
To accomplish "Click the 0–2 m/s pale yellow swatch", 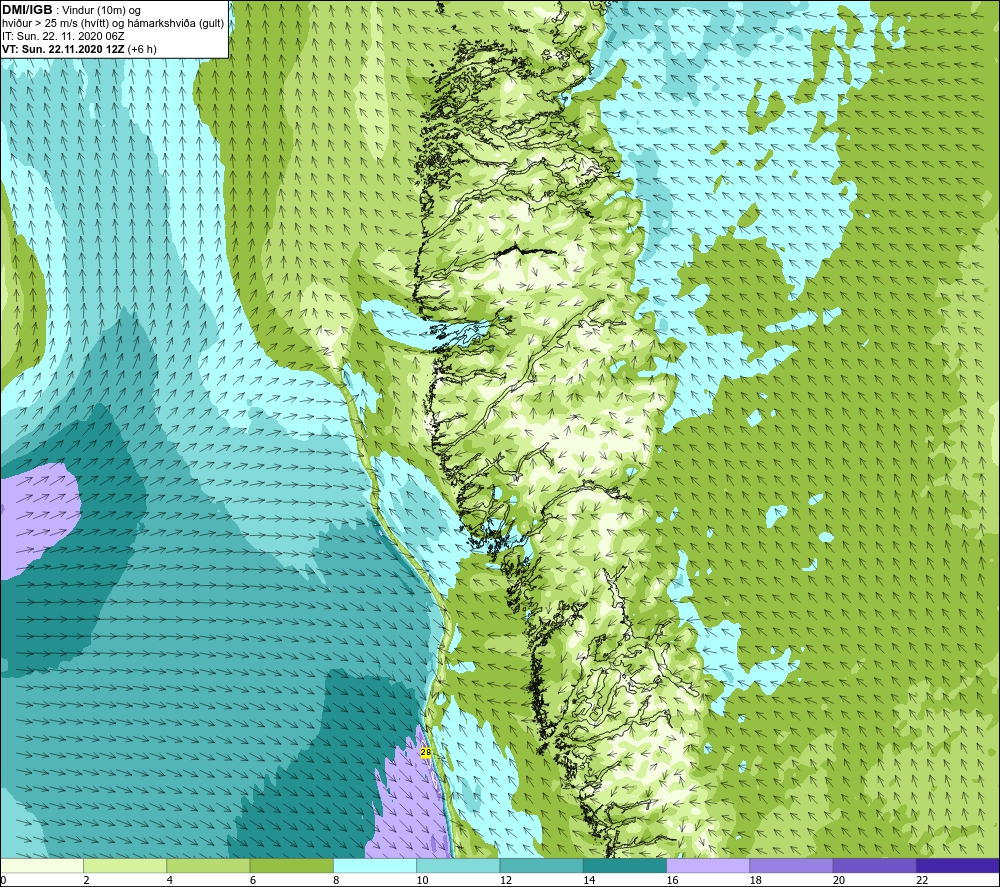I will click(x=41, y=865).
